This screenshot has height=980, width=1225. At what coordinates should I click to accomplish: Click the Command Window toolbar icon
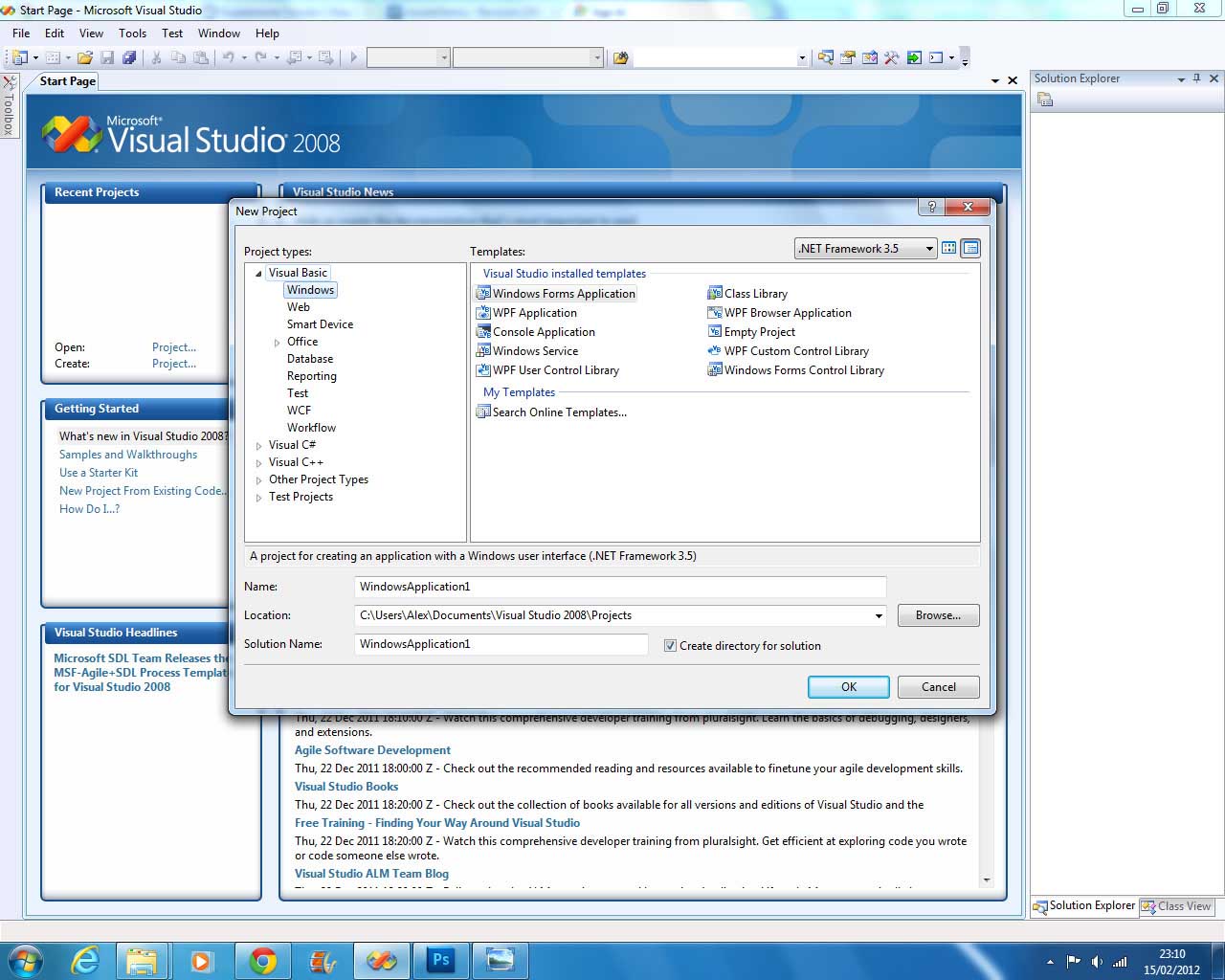(936, 57)
